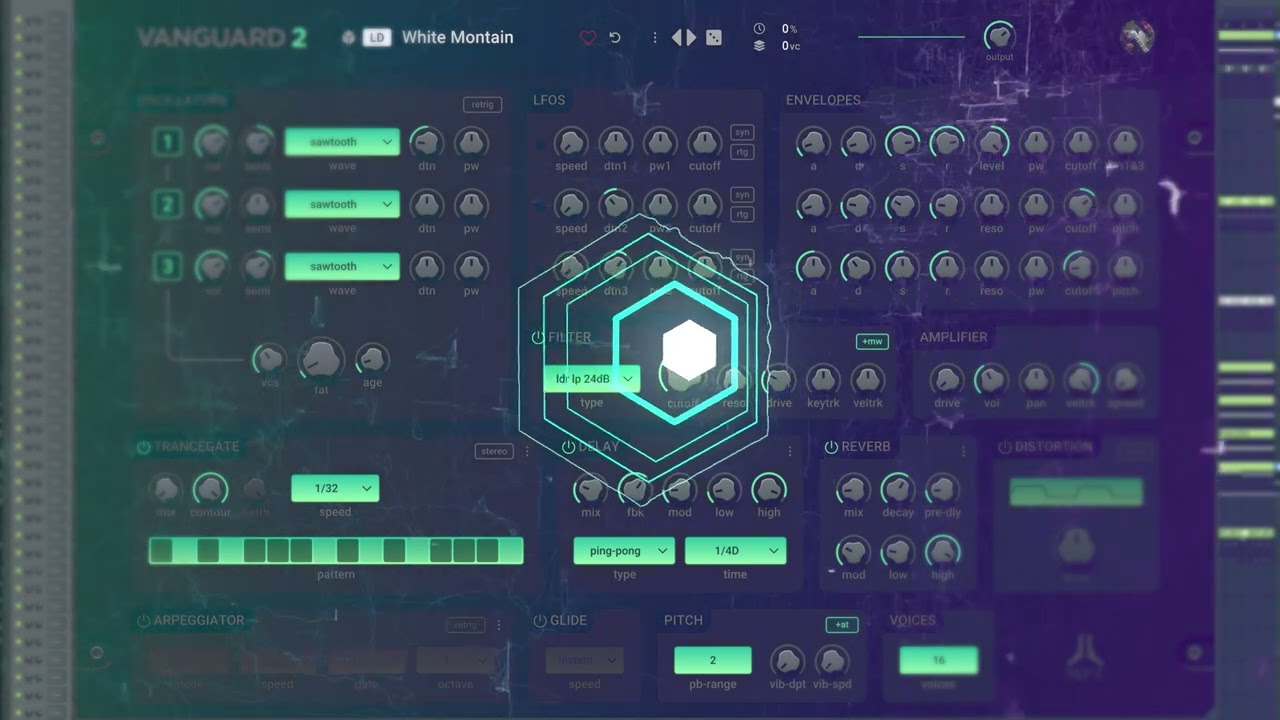
Task: Click the Trancegate stereo button
Action: pos(494,452)
